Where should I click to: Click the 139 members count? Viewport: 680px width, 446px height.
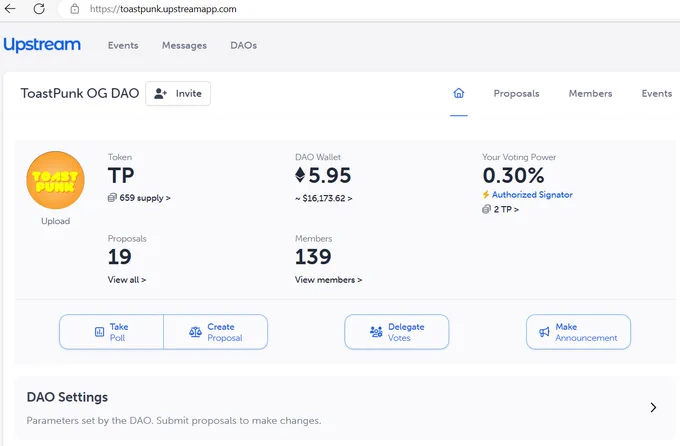tap(313, 257)
